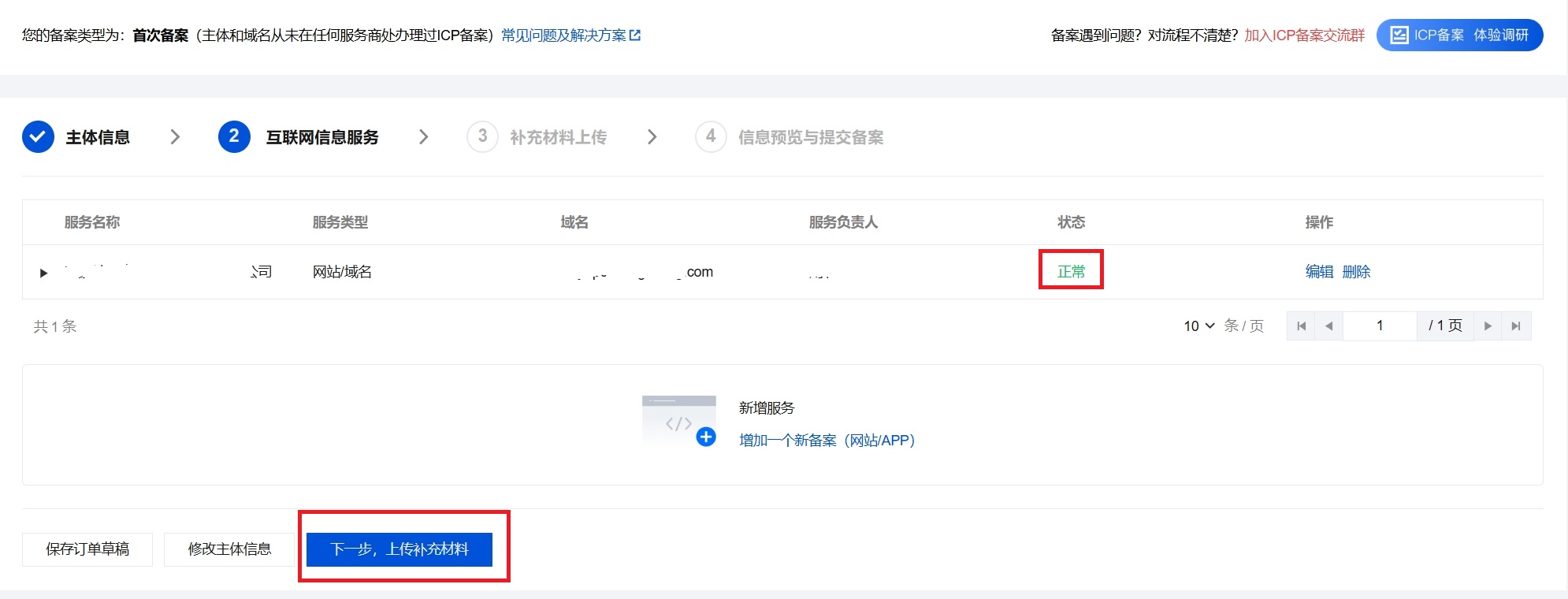Click 下一步，上传补充材料 button
The image size is (1568, 599).
[399, 549]
